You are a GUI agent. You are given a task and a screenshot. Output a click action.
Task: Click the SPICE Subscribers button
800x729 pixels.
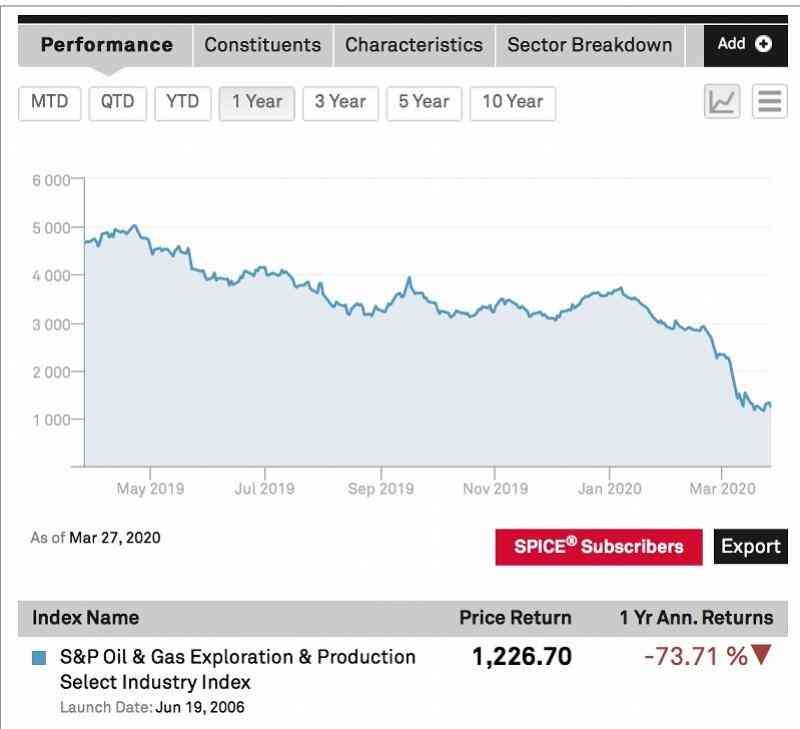coord(598,546)
